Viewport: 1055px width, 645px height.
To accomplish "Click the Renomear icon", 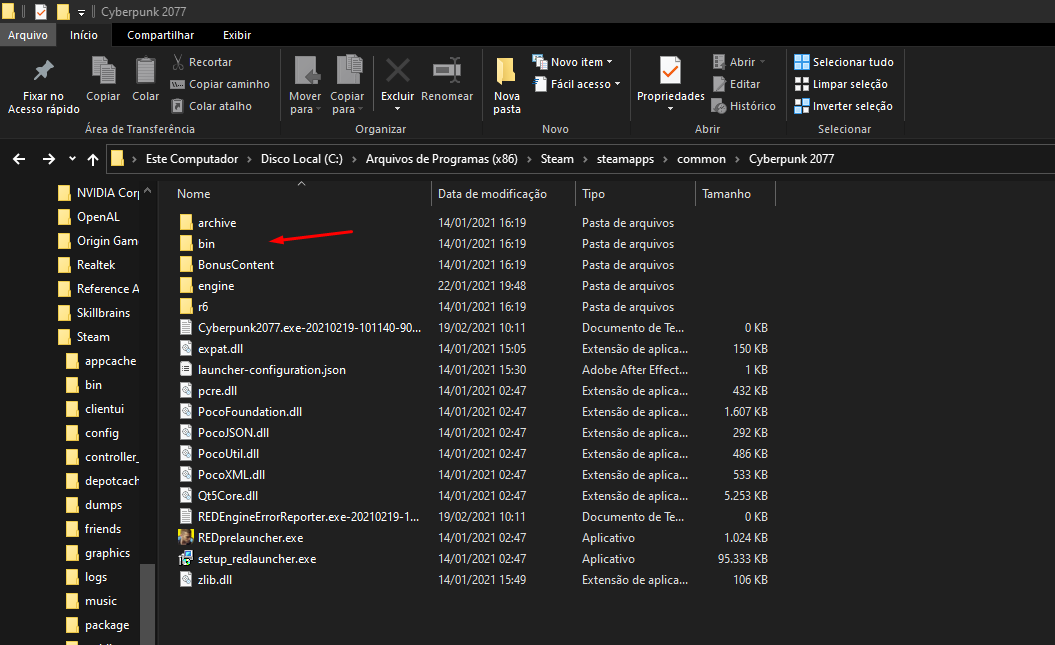I will pos(447,70).
